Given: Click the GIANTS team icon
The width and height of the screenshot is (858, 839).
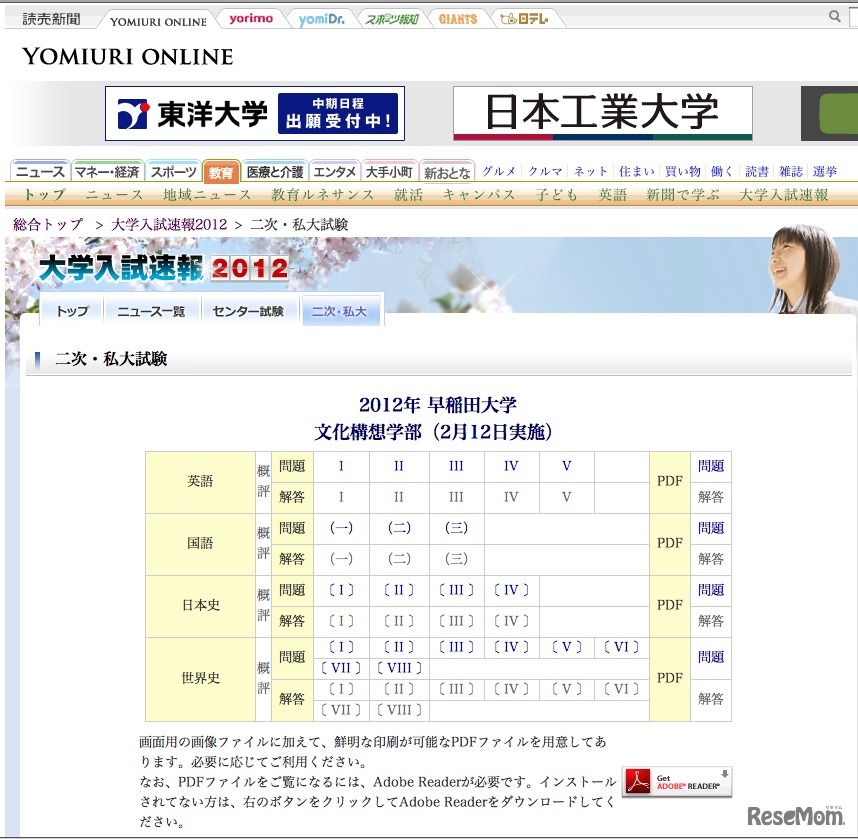Looking at the screenshot, I should 457,17.
